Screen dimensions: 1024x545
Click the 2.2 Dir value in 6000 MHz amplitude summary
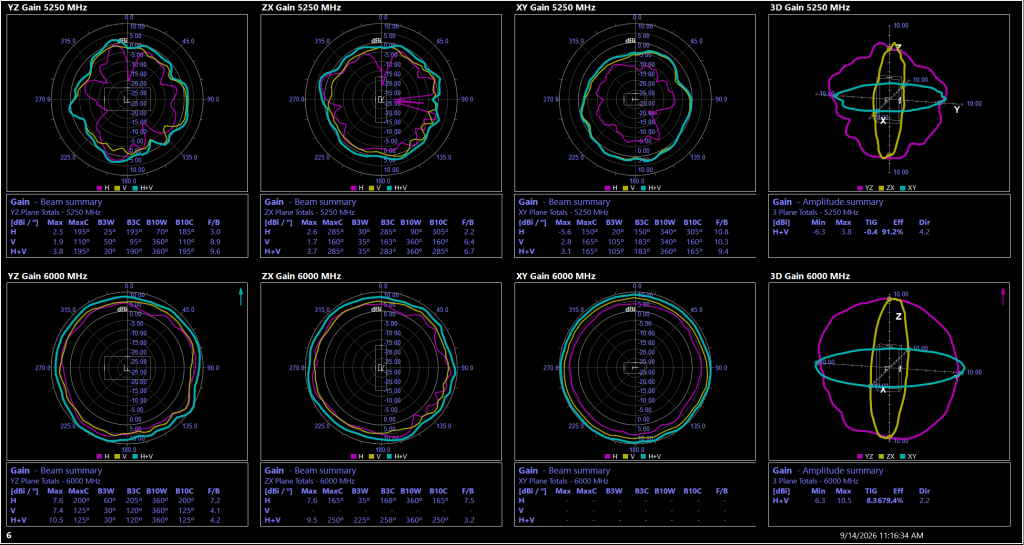pos(923,501)
